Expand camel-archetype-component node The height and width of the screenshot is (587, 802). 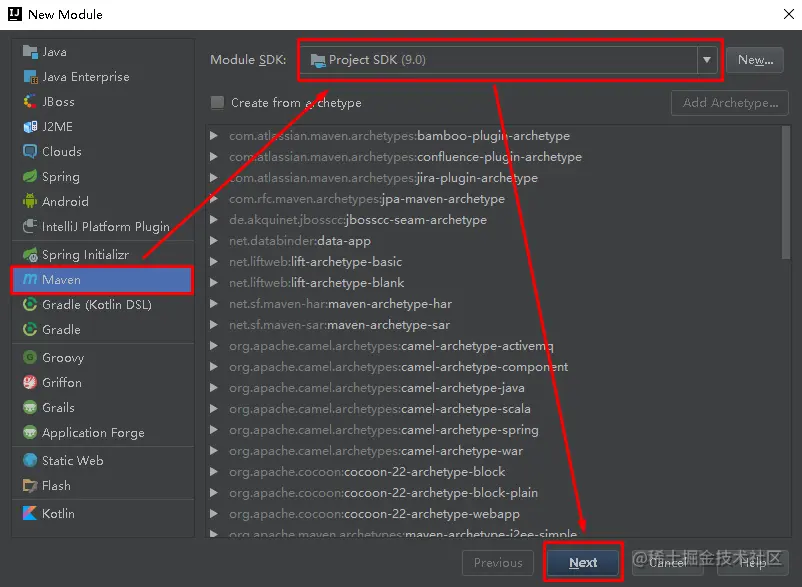[x=214, y=366]
